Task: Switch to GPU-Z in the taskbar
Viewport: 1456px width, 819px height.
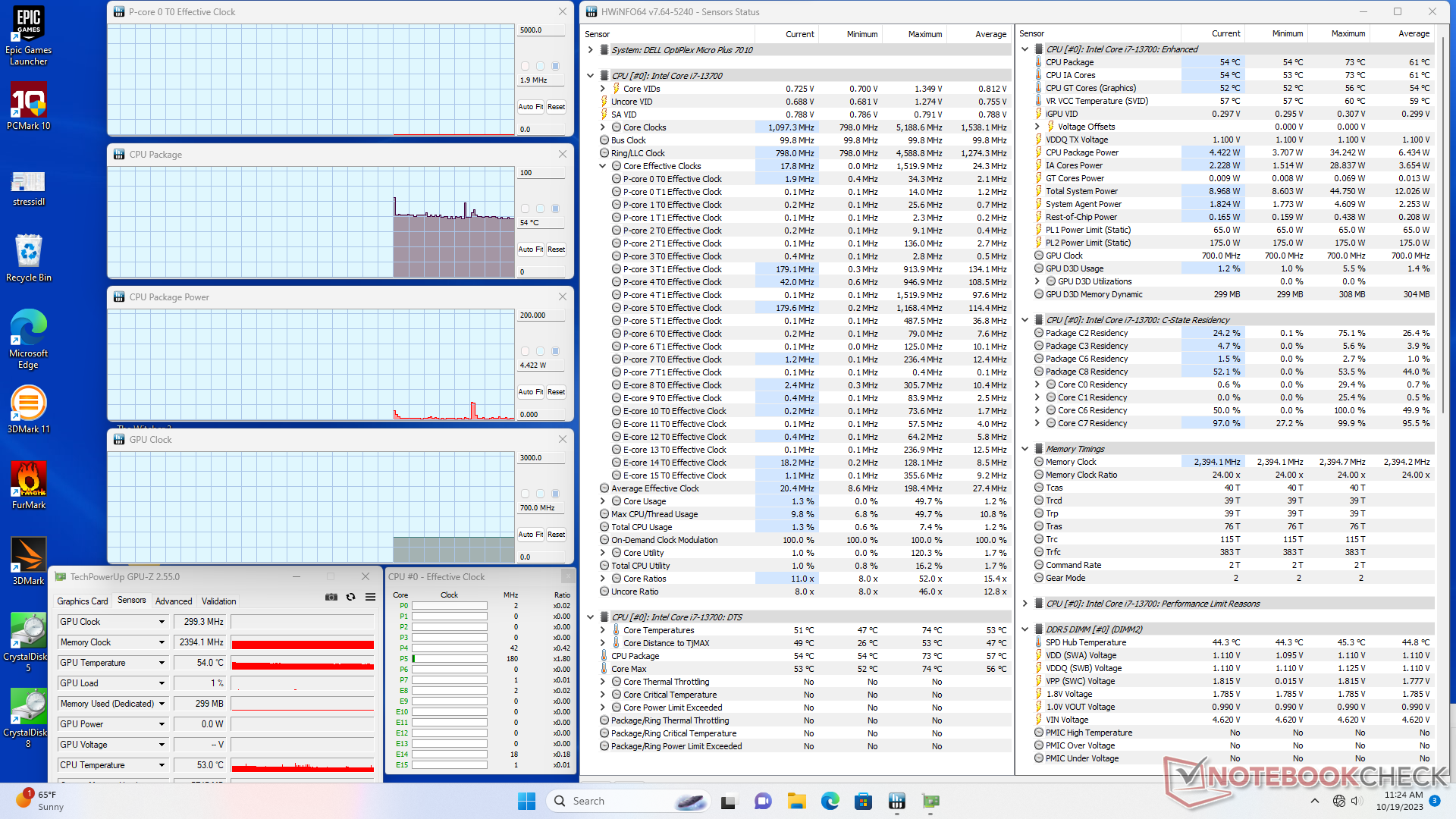Action: [x=930, y=801]
